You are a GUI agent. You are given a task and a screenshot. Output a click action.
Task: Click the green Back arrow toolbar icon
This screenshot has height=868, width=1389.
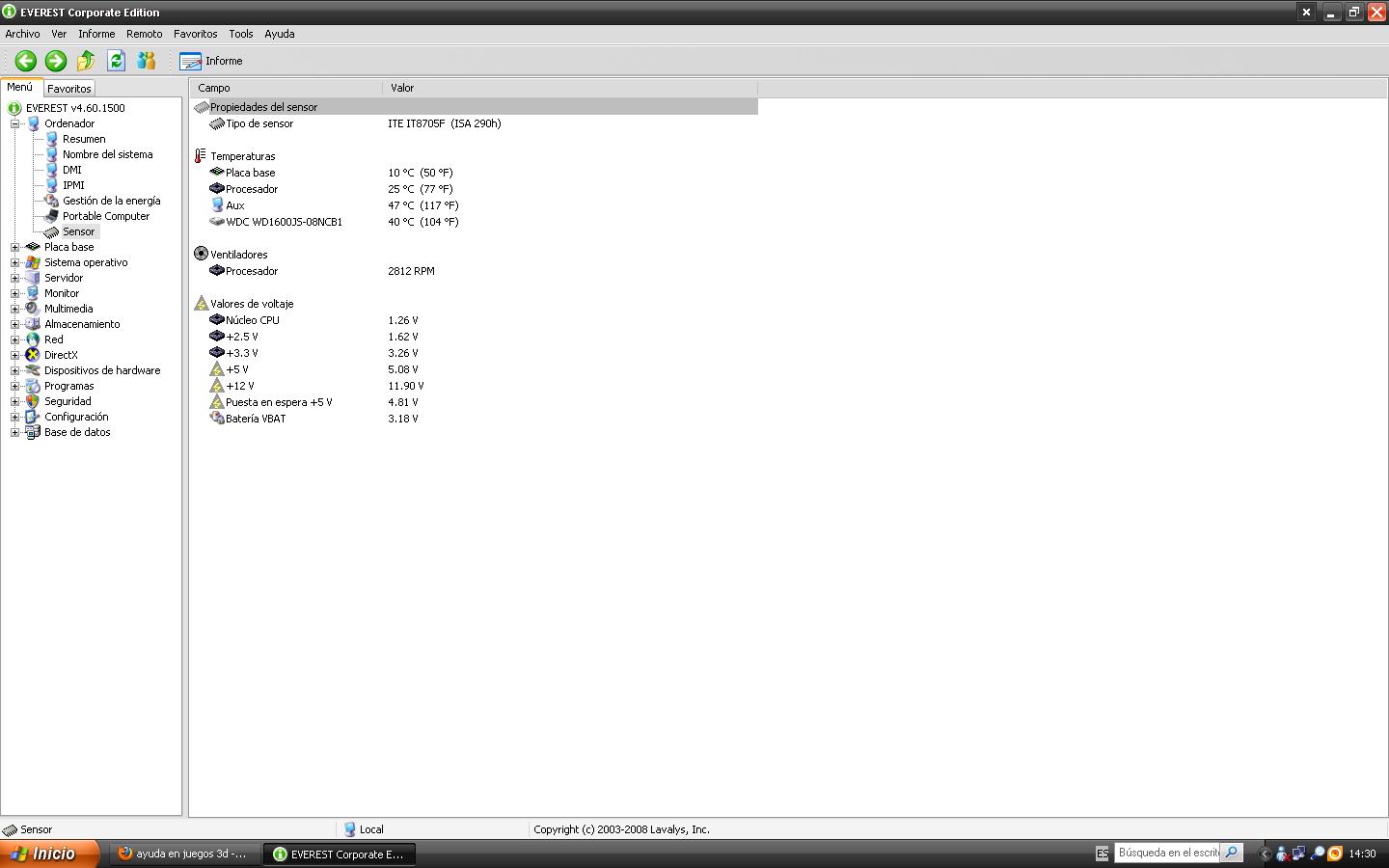(x=26, y=61)
